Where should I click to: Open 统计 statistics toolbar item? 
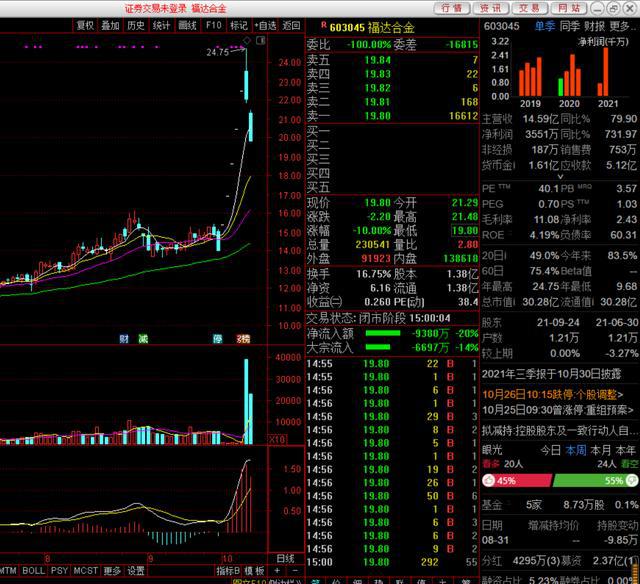(162, 26)
